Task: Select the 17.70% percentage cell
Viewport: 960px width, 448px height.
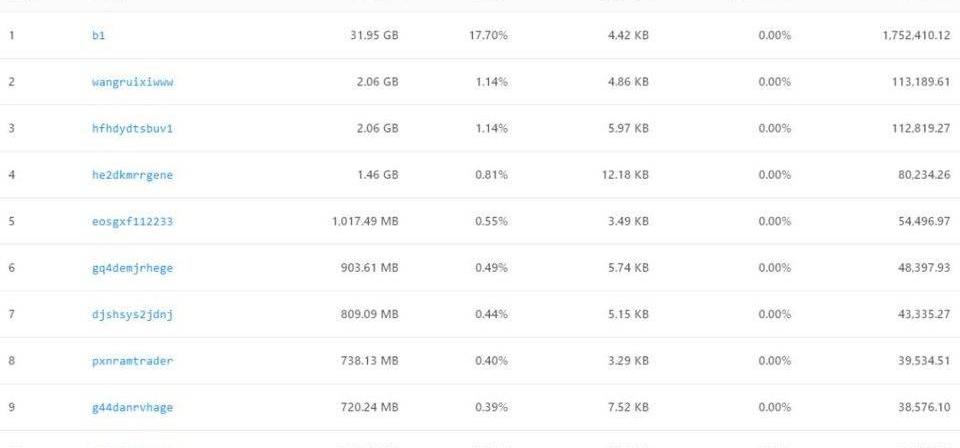Action: click(488, 35)
